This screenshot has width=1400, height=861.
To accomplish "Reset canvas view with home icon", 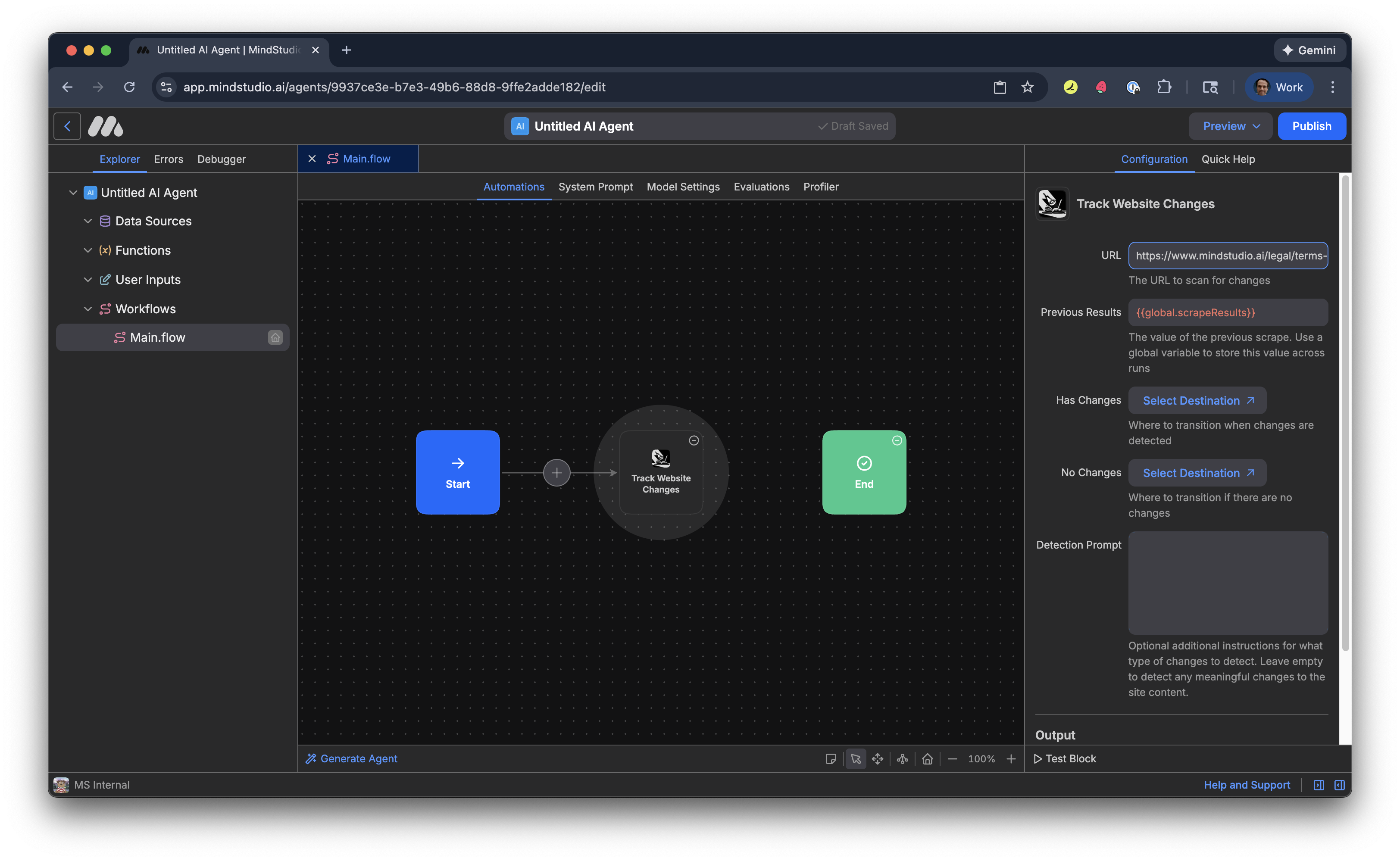I will 927,758.
